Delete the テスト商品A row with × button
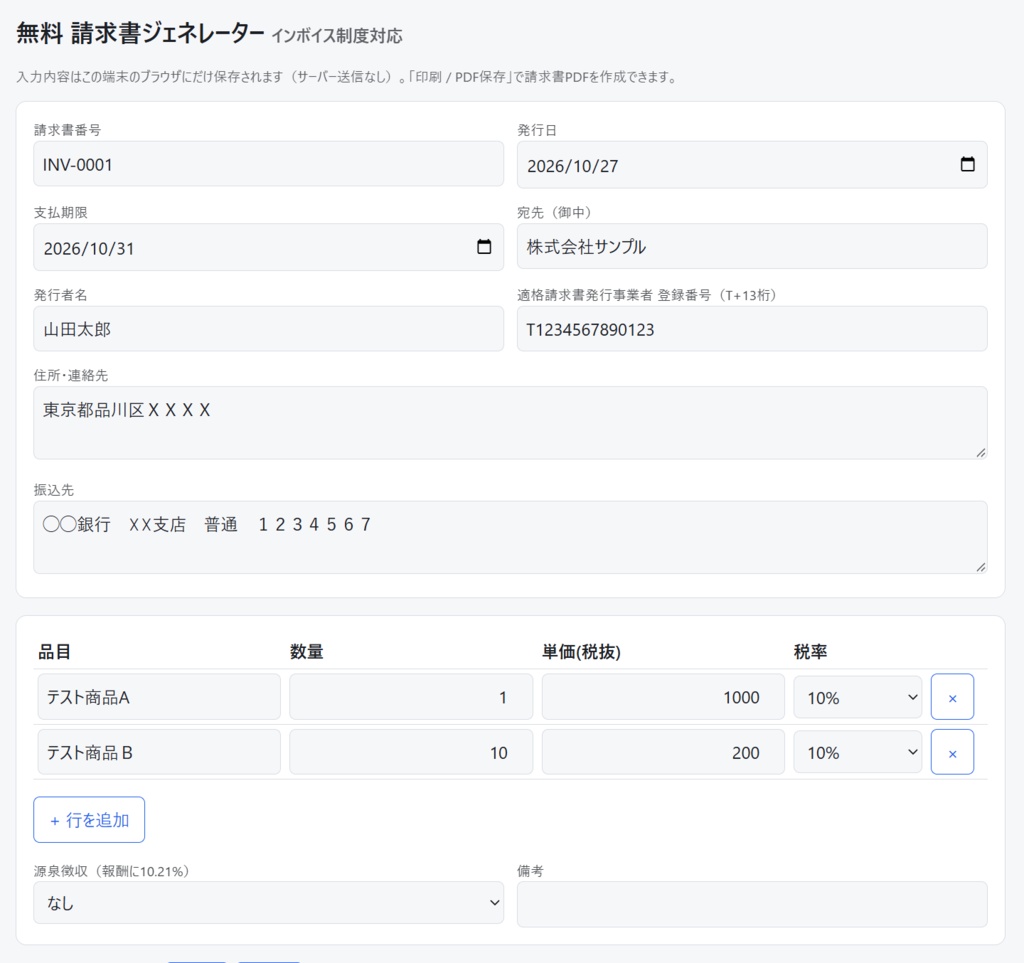This screenshot has width=1024, height=963. click(x=952, y=697)
